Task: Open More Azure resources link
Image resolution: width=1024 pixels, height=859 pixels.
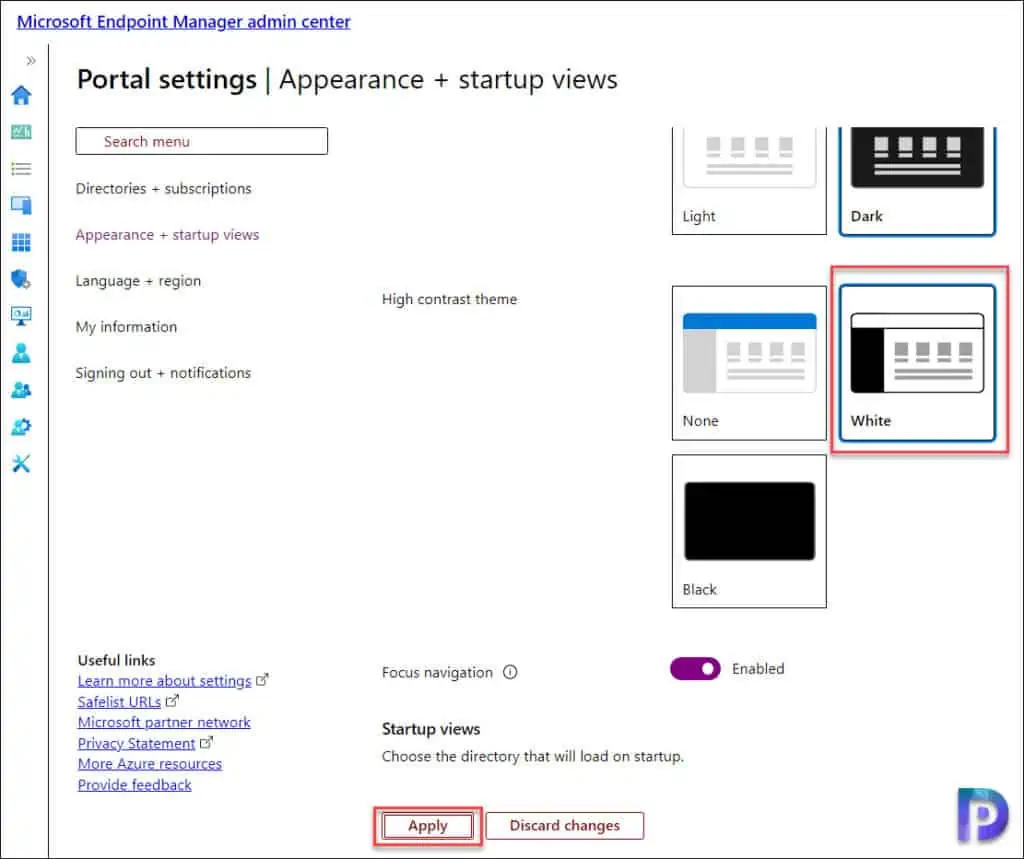Action: (x=150, y=764)
